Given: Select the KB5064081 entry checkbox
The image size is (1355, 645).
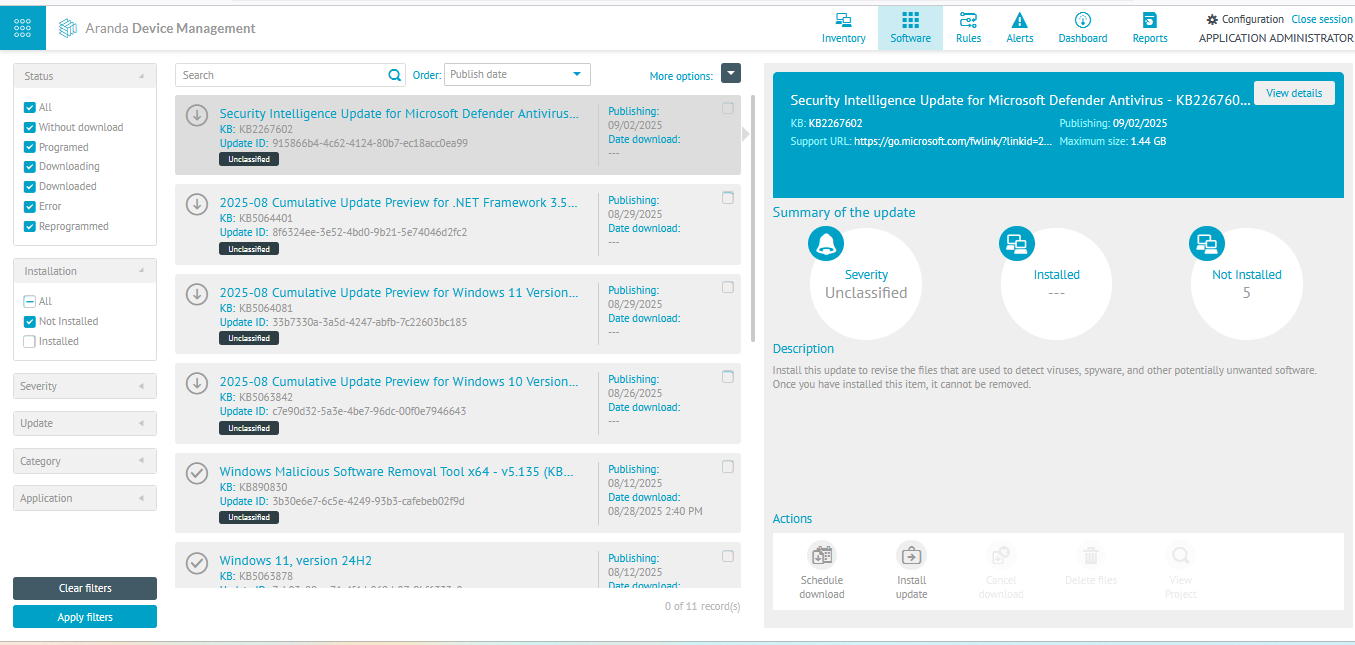Looking at the screenshot, I should click(x=728, y=287).
